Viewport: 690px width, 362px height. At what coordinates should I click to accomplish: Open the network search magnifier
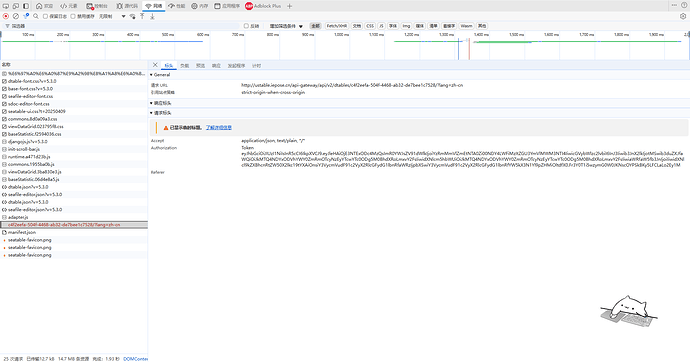coord(36,16)
